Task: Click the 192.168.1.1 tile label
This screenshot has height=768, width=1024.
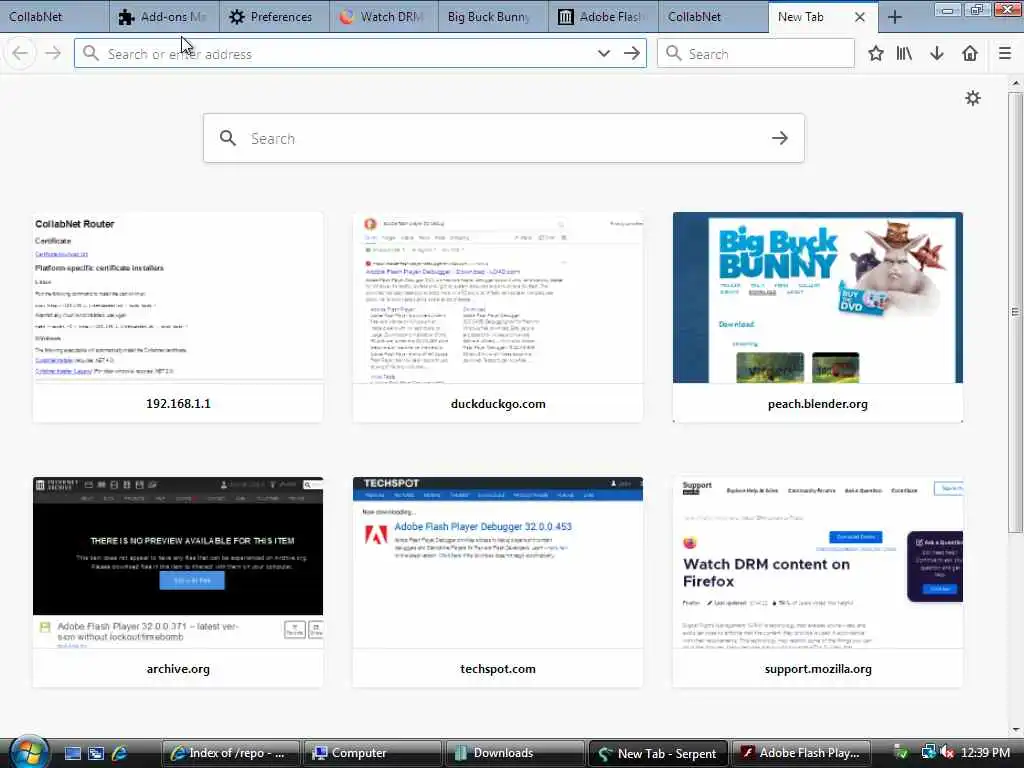Action: (x=178, y=404)
